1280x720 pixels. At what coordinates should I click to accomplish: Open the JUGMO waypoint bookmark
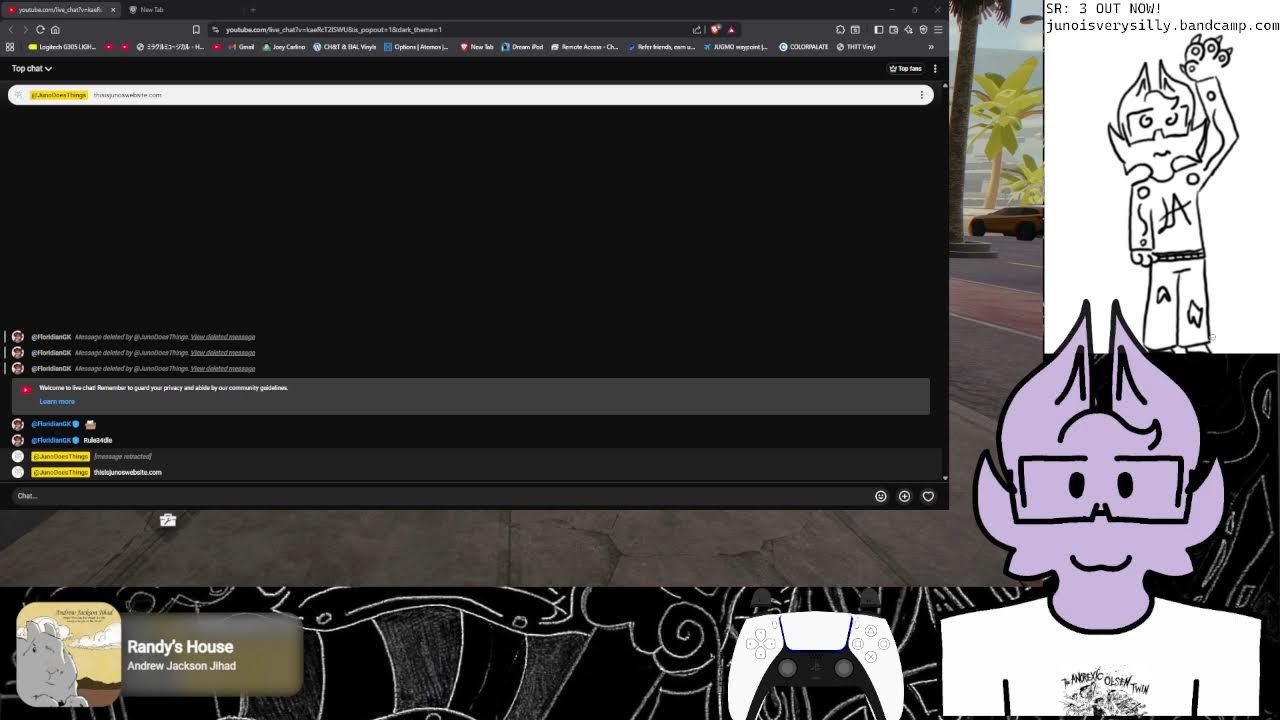(x=735, y=47)
